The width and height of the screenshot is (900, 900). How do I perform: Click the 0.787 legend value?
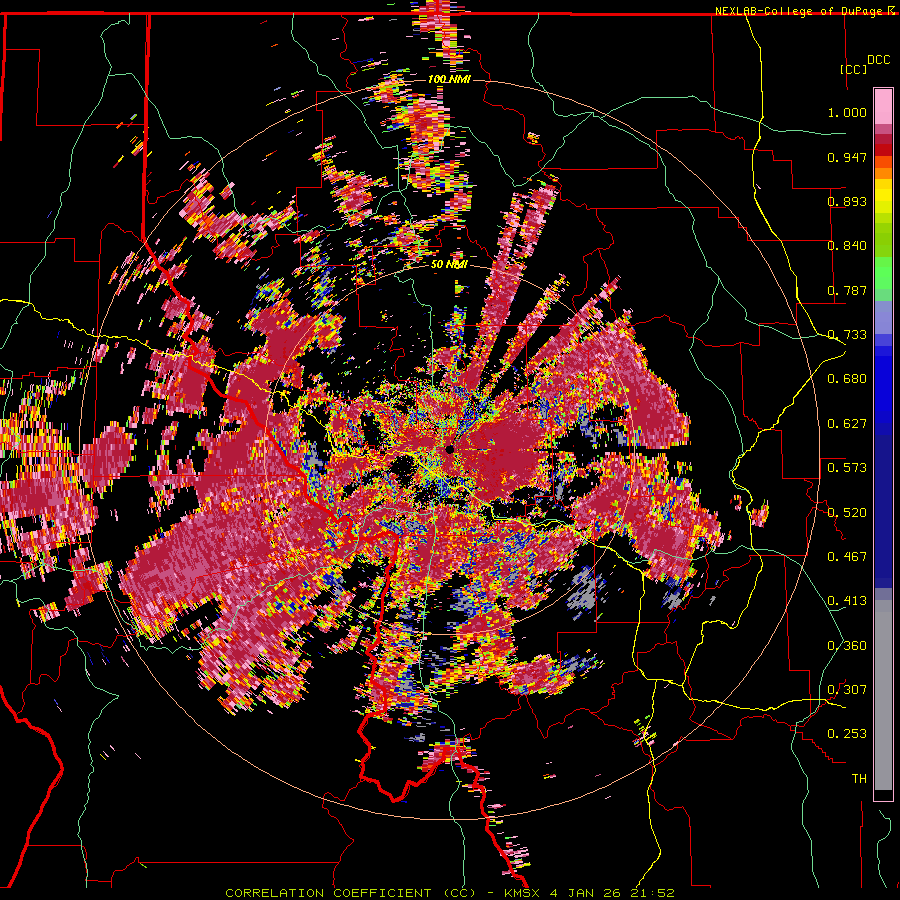[847, 290]
